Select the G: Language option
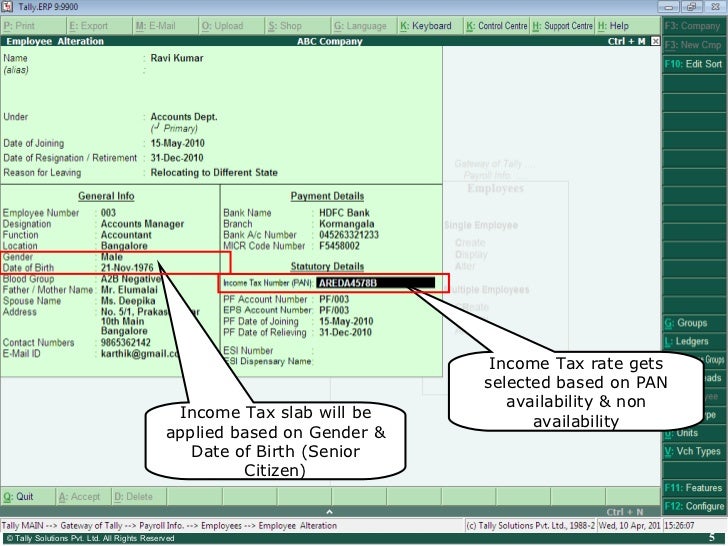Viewport: 728px width, 546px height. pos(365,26)
